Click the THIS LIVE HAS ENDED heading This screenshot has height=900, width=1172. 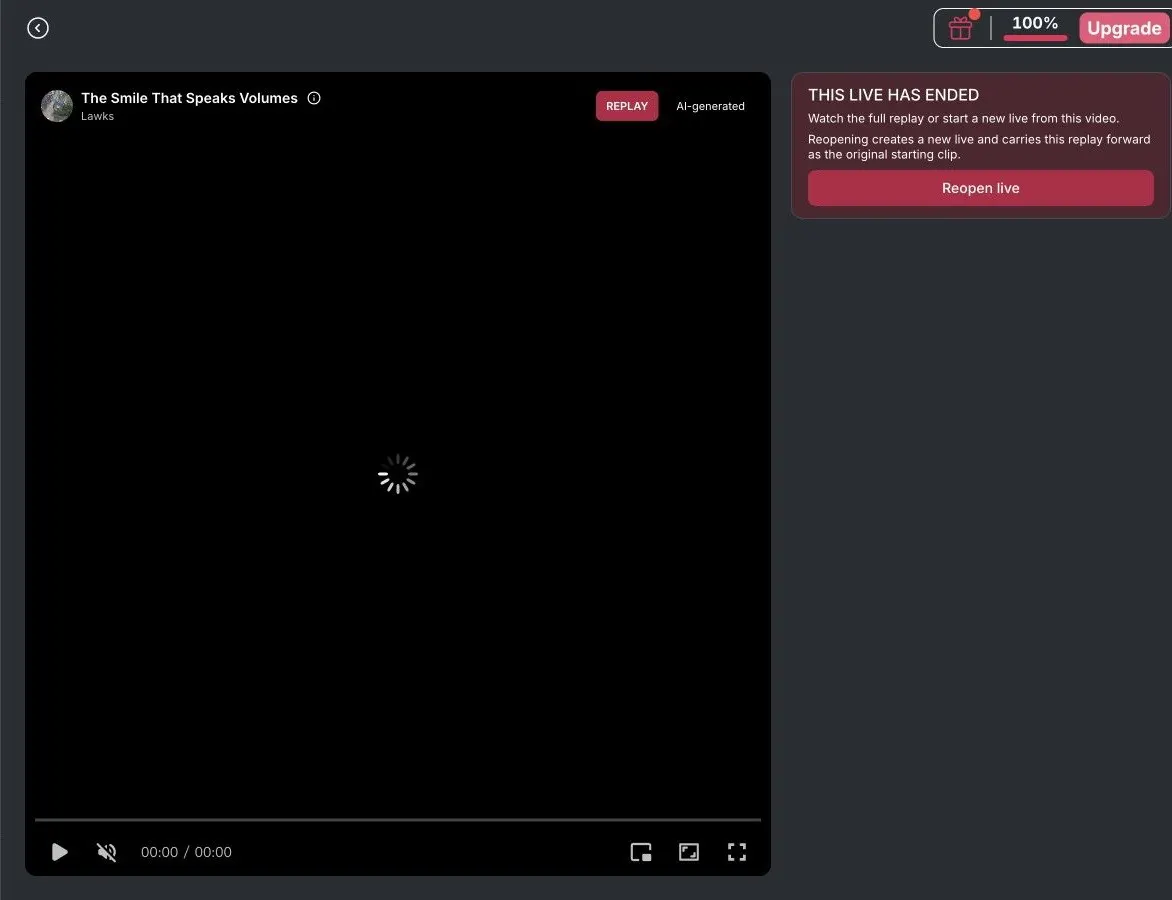pyautogui.click(x=893, y=95)
